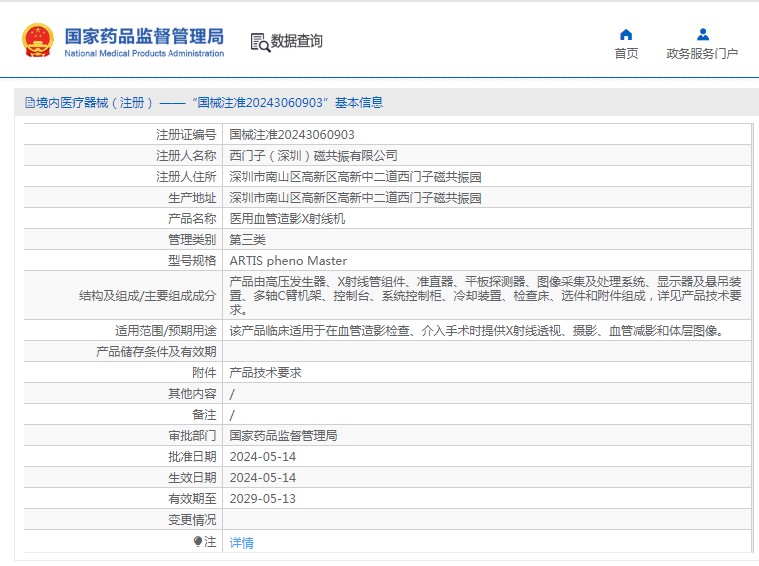The width and height of the screenshot is (759, 566).
Task: Click the 首页 home icon
Action: [626, 34]
